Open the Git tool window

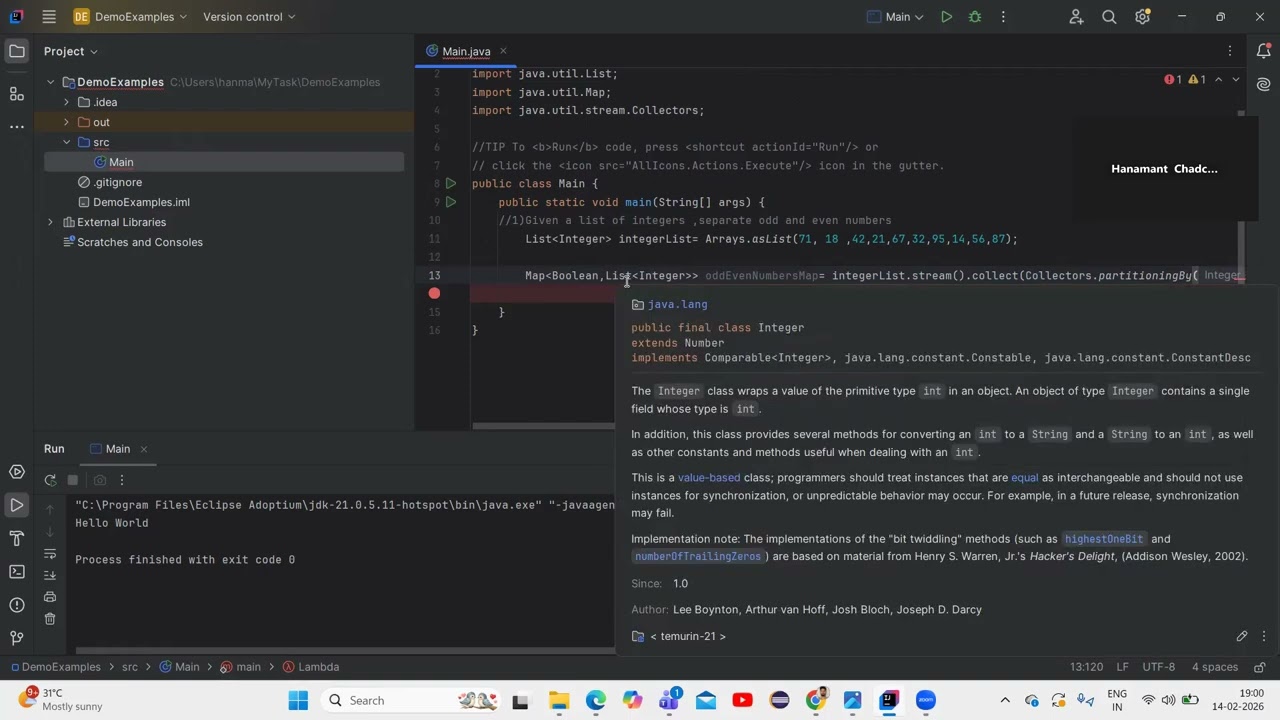(17, 638)
